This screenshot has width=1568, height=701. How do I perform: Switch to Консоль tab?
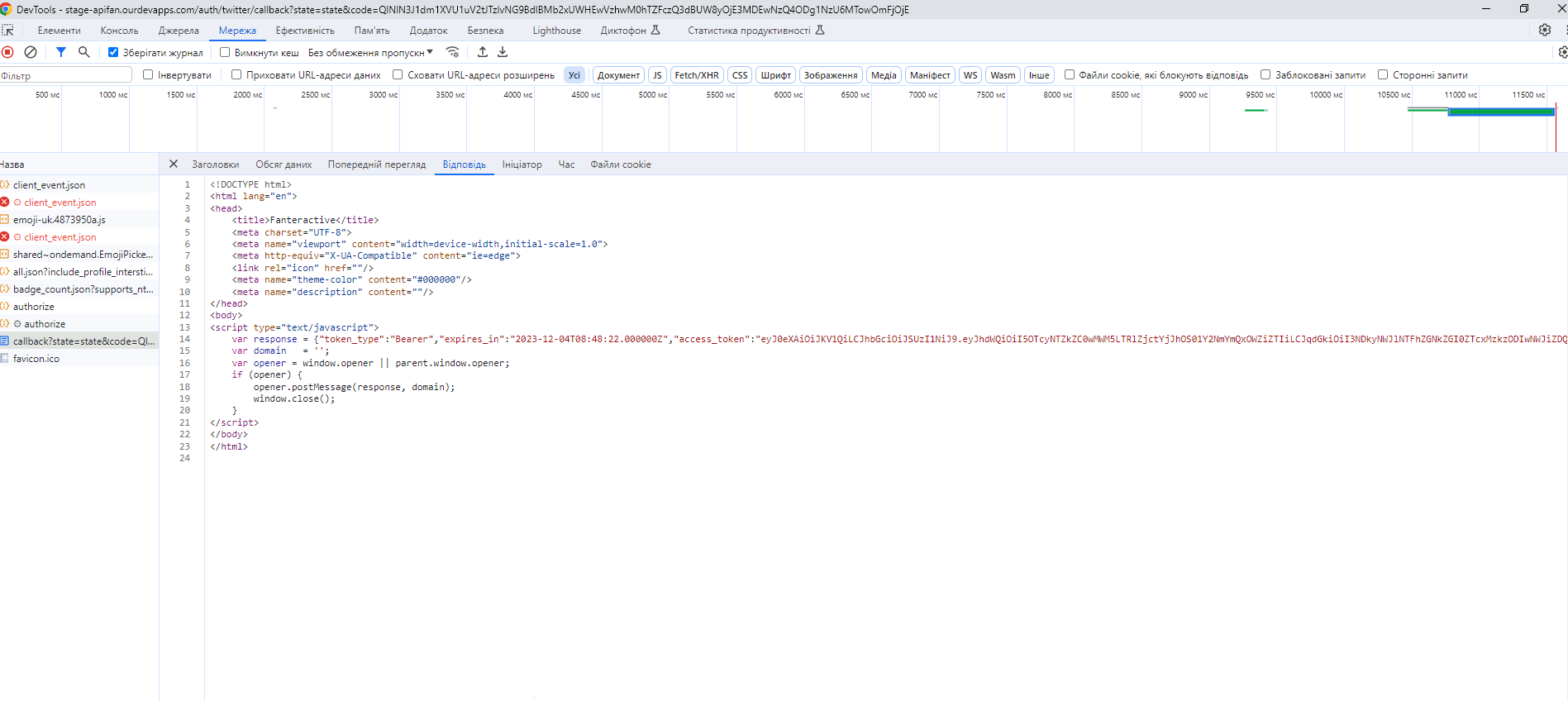click(120, 31)
